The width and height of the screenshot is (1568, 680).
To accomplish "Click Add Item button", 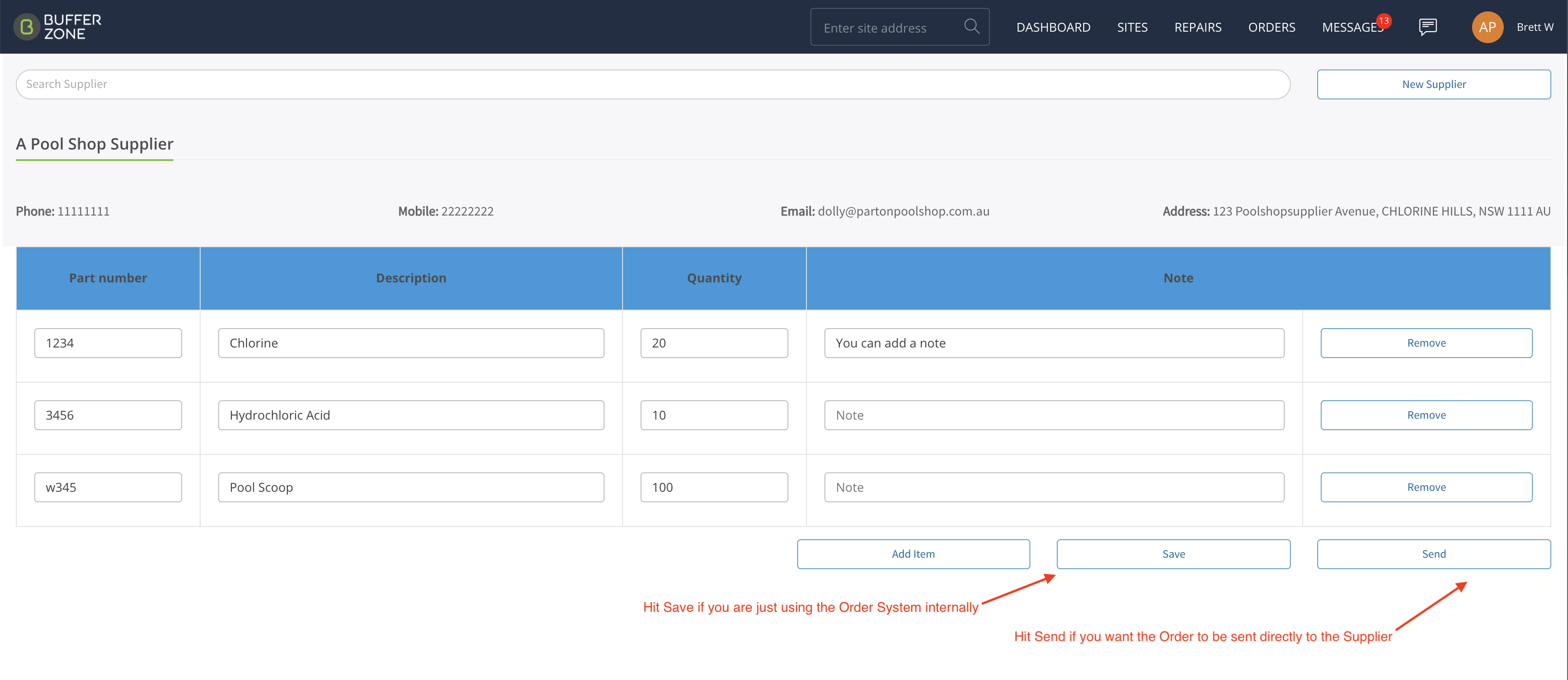I will 913,554.
